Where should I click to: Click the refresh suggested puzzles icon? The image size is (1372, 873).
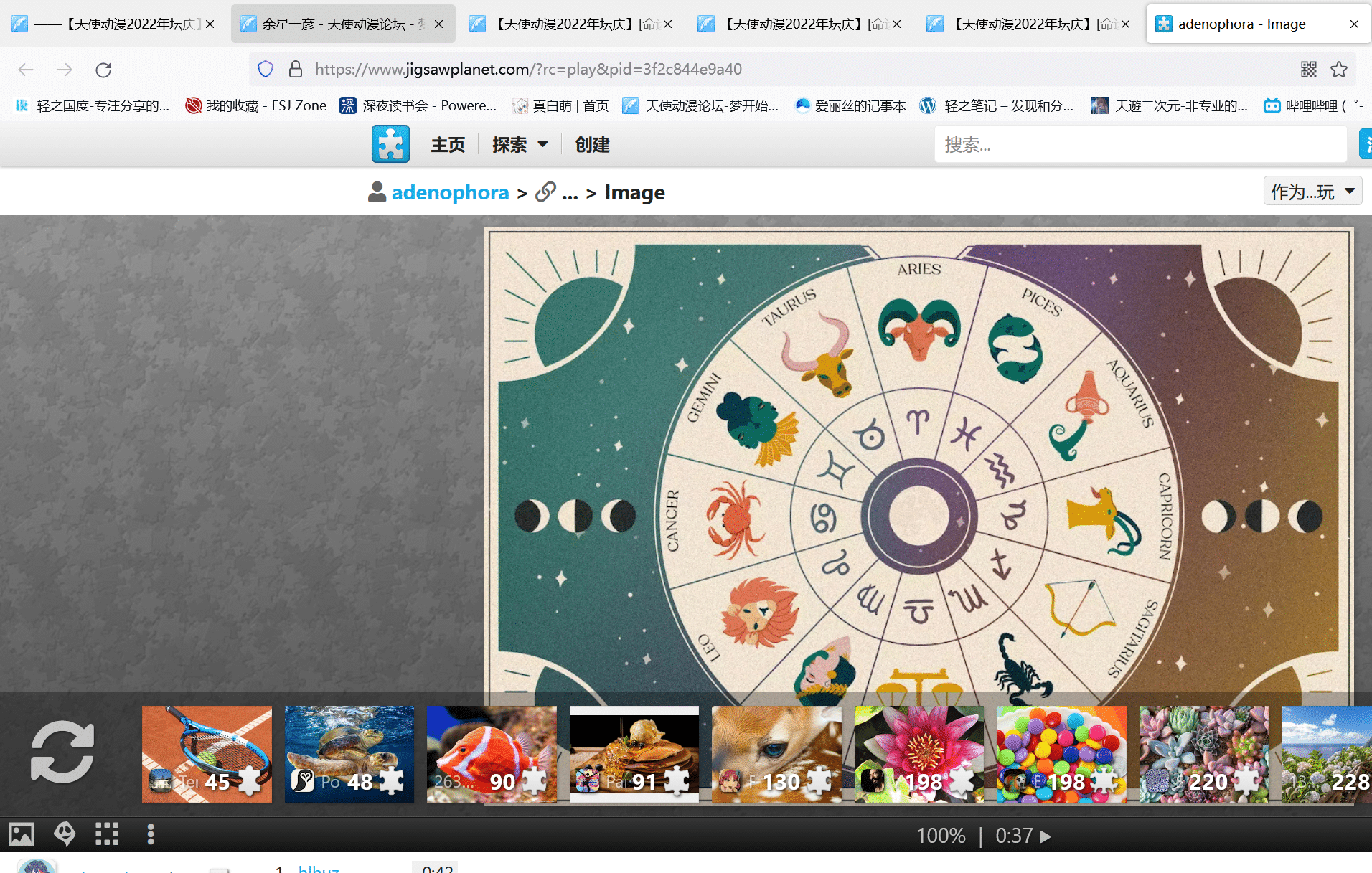[62, 752]
